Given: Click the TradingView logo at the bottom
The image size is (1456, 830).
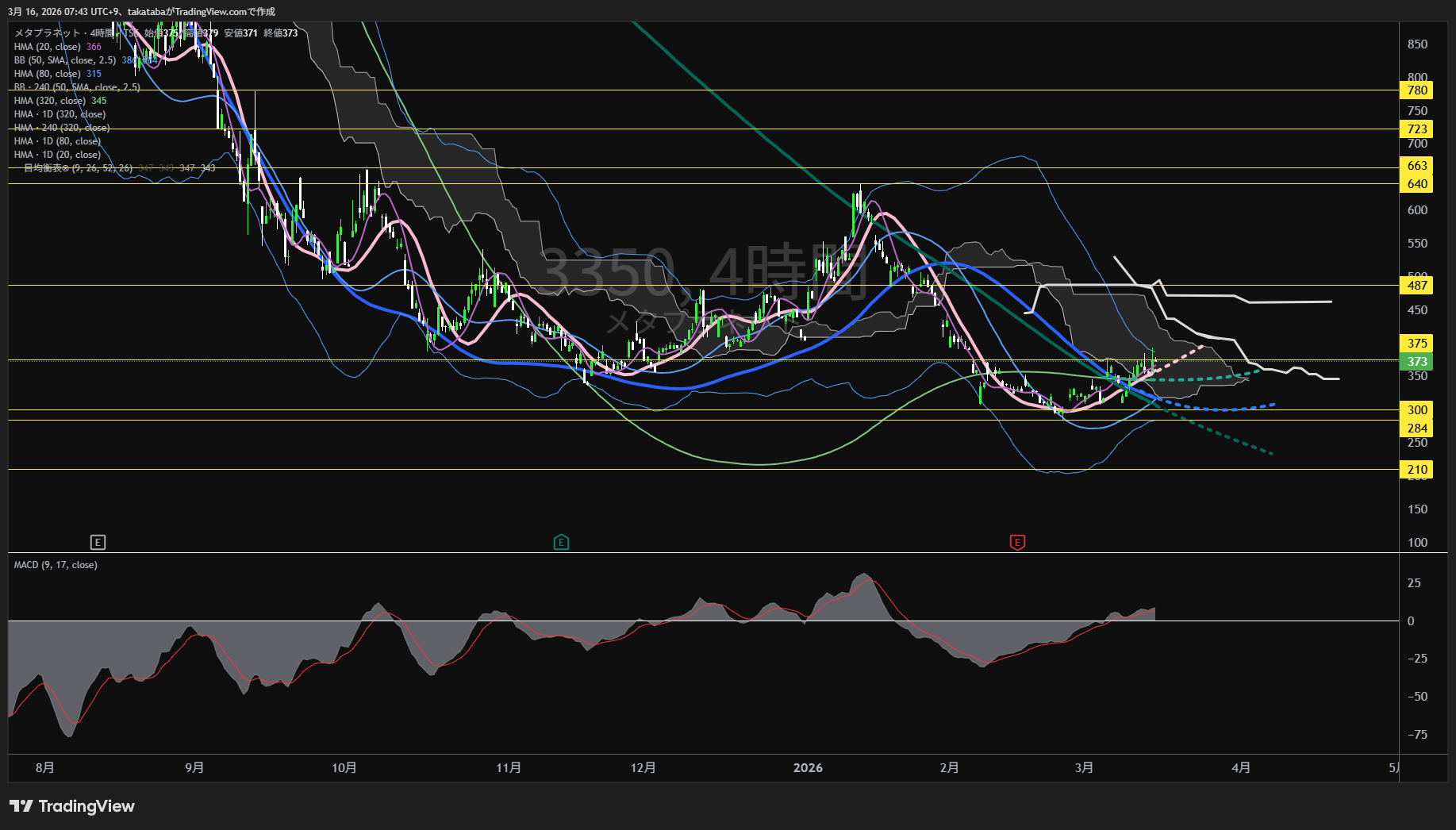Looking at the screenshot, I should [72, 806].
